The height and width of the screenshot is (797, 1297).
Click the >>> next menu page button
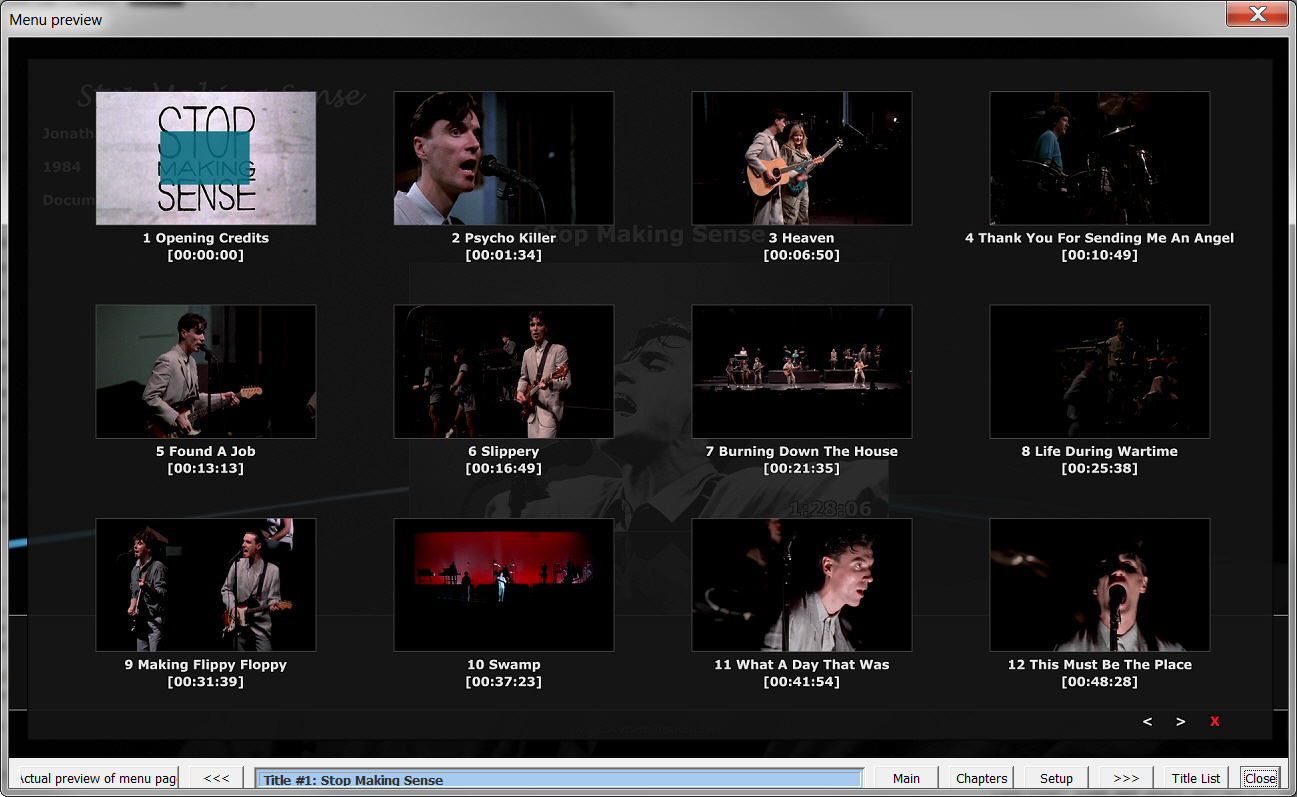1126,778
